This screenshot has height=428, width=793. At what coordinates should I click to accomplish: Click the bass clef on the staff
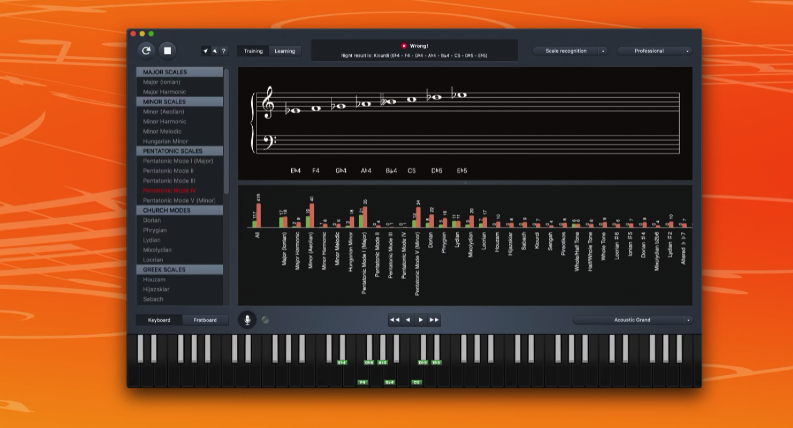(269, 142)
